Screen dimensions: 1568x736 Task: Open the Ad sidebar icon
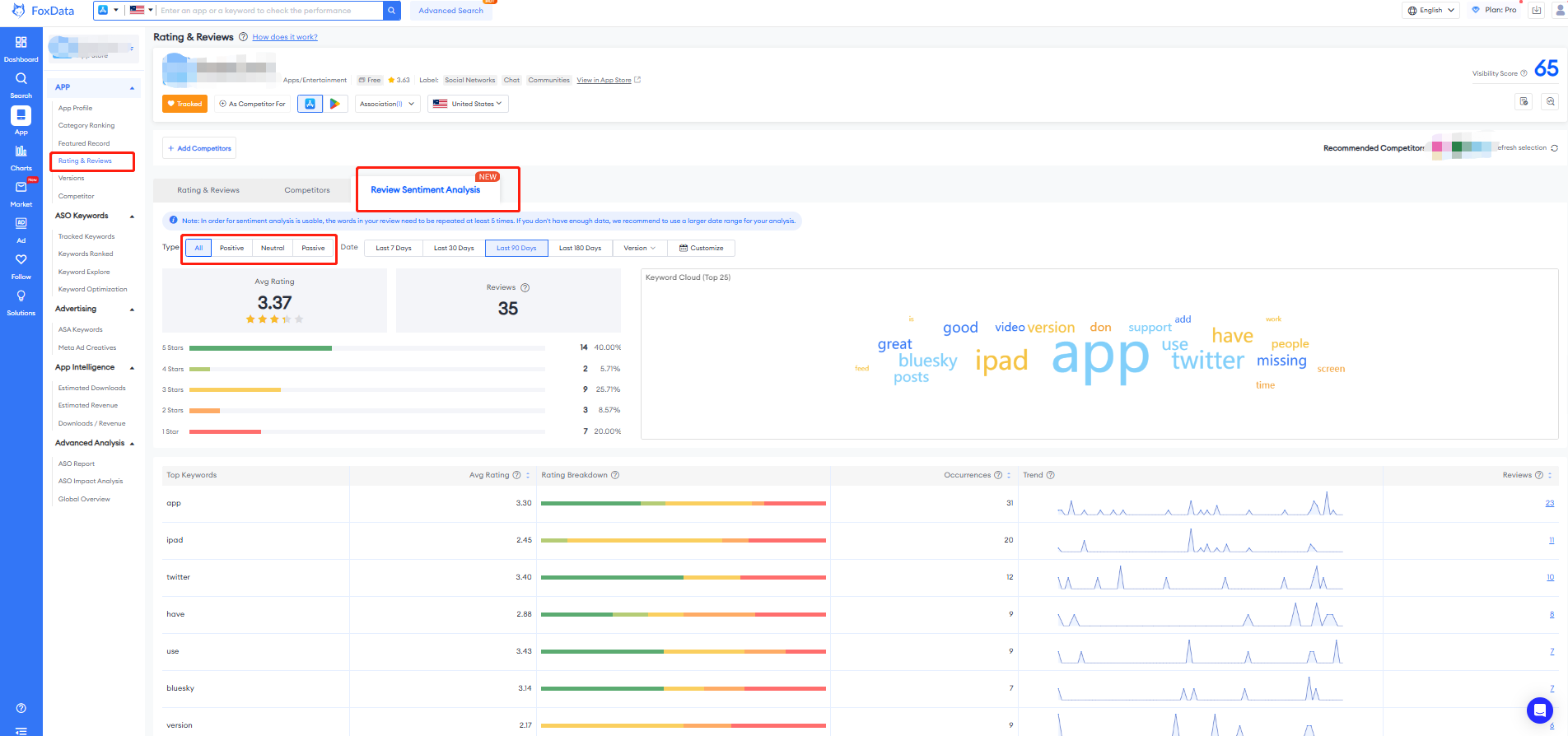coord(21,223)
